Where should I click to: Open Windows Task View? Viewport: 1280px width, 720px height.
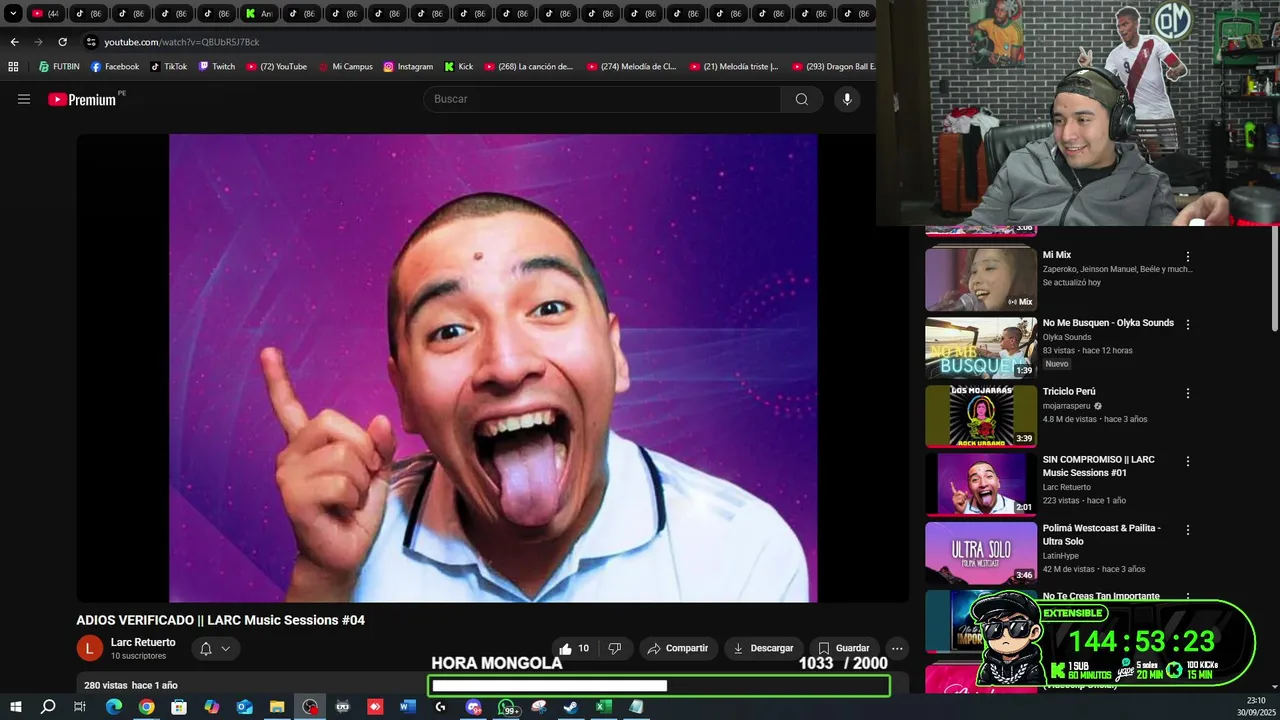tap(80, 707)
